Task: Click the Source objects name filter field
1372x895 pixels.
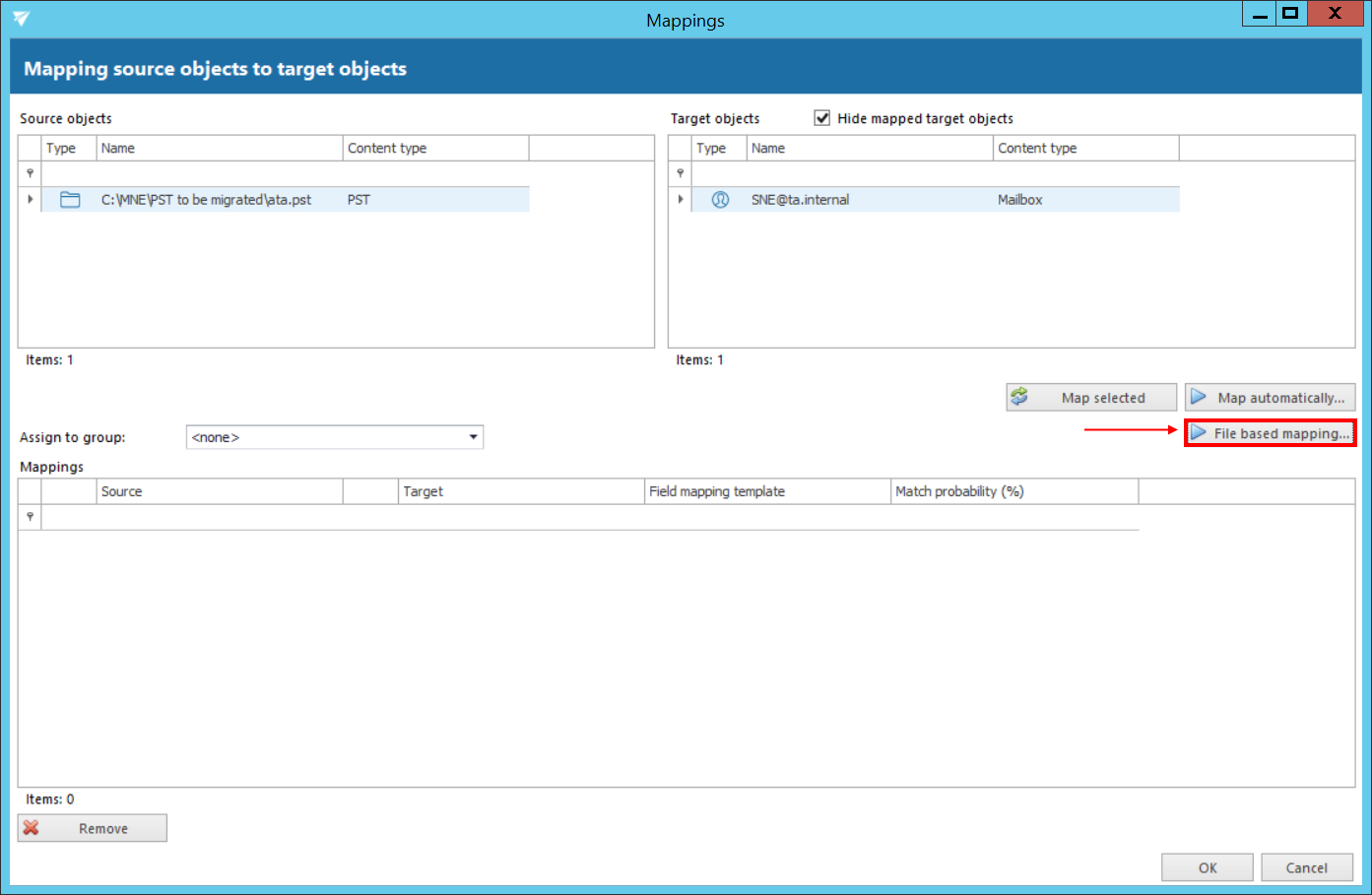Action: pyautogui.click(x=219, y=173)
